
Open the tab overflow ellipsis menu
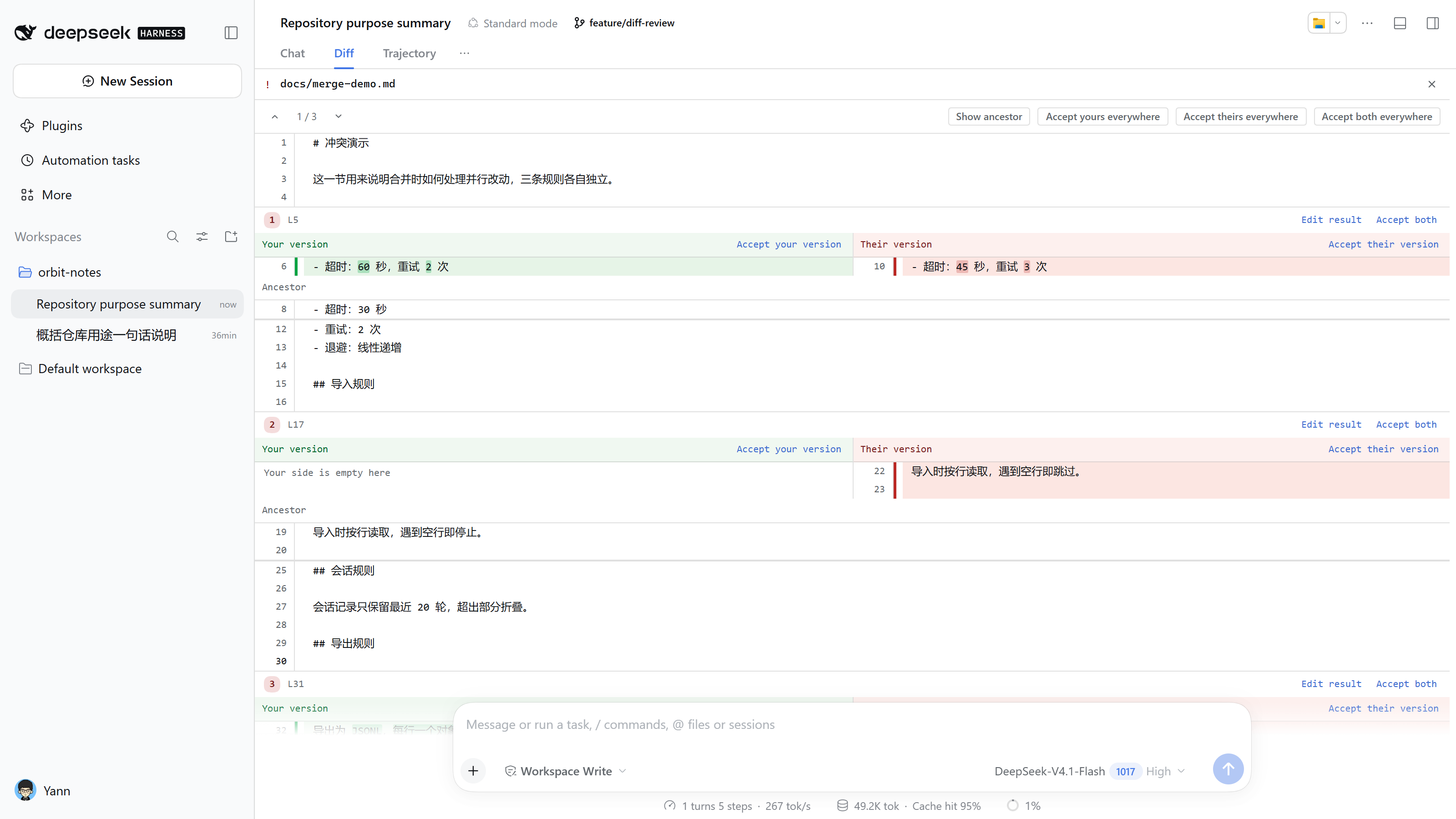[465, 53]
